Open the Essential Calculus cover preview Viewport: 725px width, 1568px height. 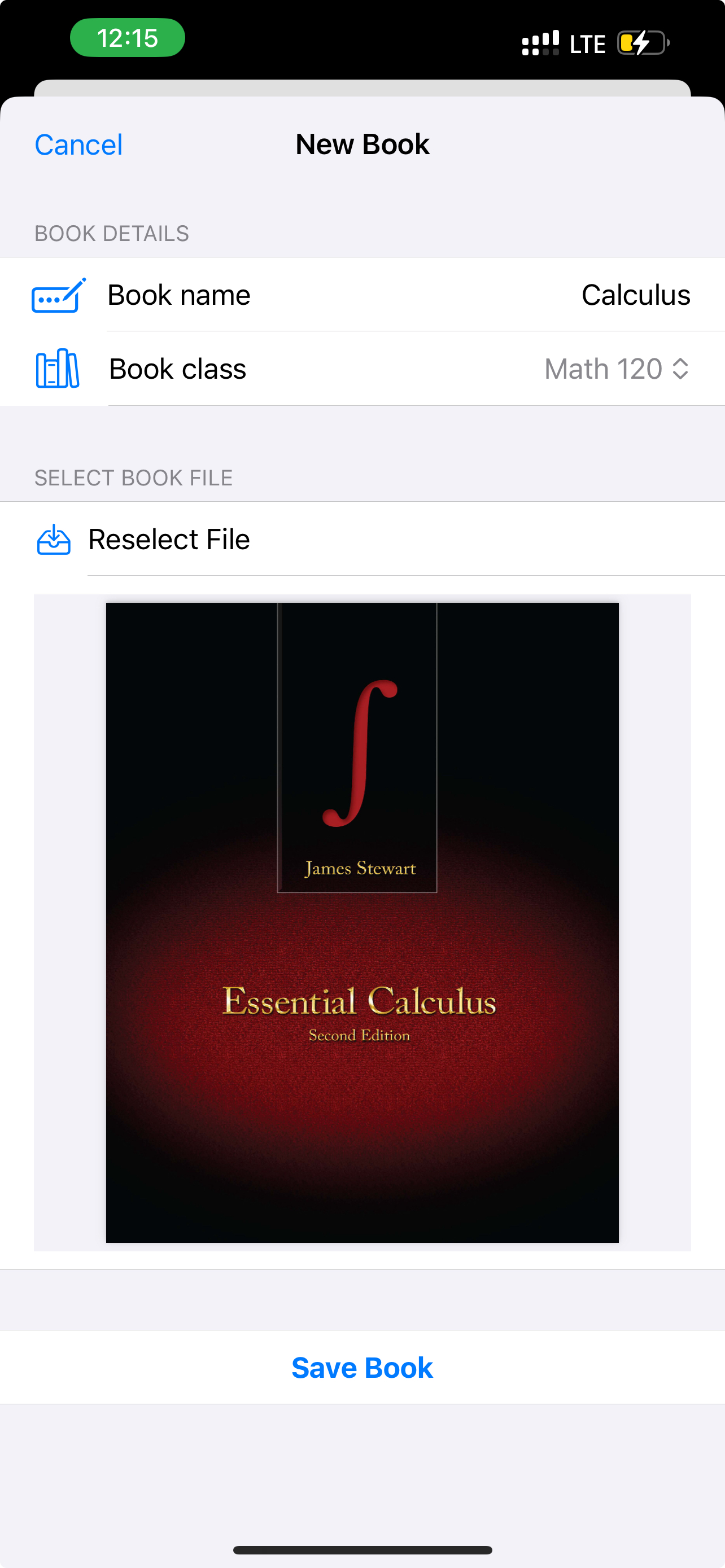tap(362, 923)
